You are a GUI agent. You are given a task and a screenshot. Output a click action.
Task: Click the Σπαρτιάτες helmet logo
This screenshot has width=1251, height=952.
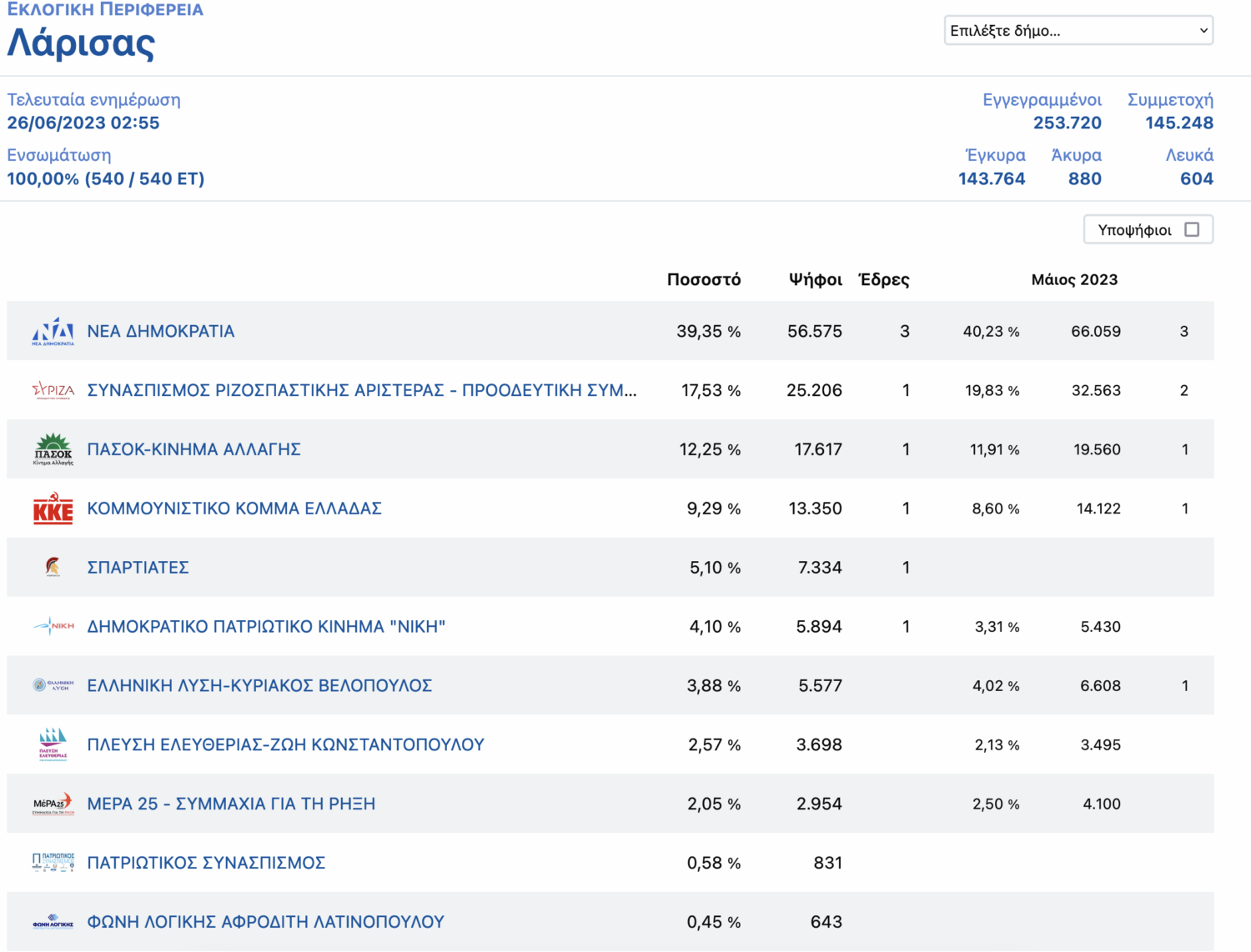pos(53,567)
